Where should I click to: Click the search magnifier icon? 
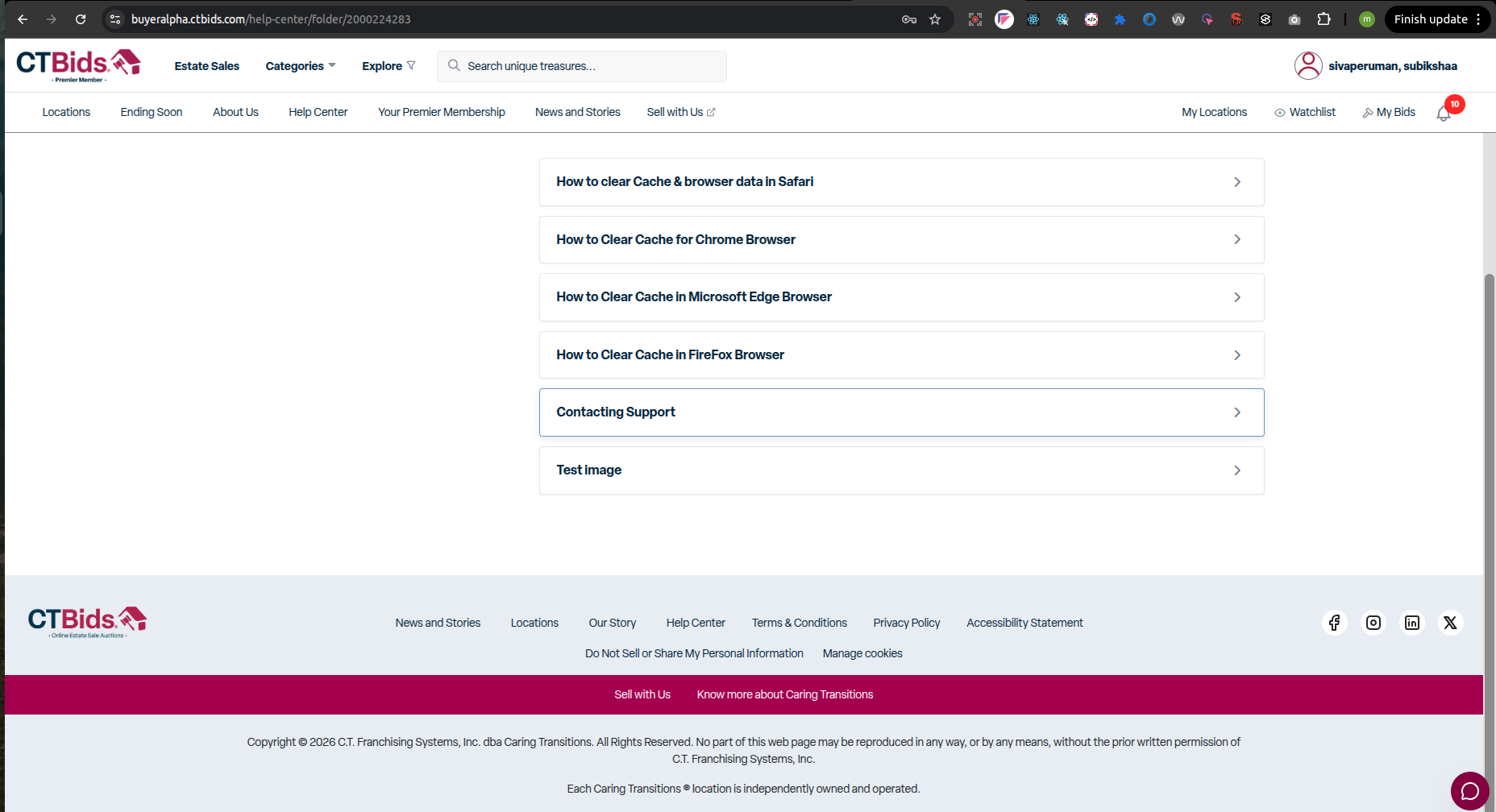pyautogui.click(x=454, y=65)
